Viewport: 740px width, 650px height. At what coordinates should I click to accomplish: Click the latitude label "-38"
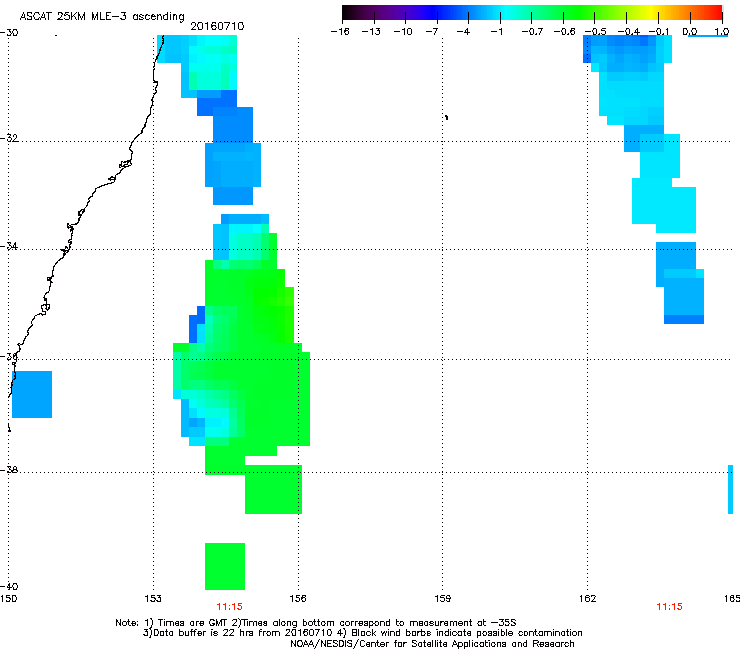pyautogui.click(x=9, y=470)
